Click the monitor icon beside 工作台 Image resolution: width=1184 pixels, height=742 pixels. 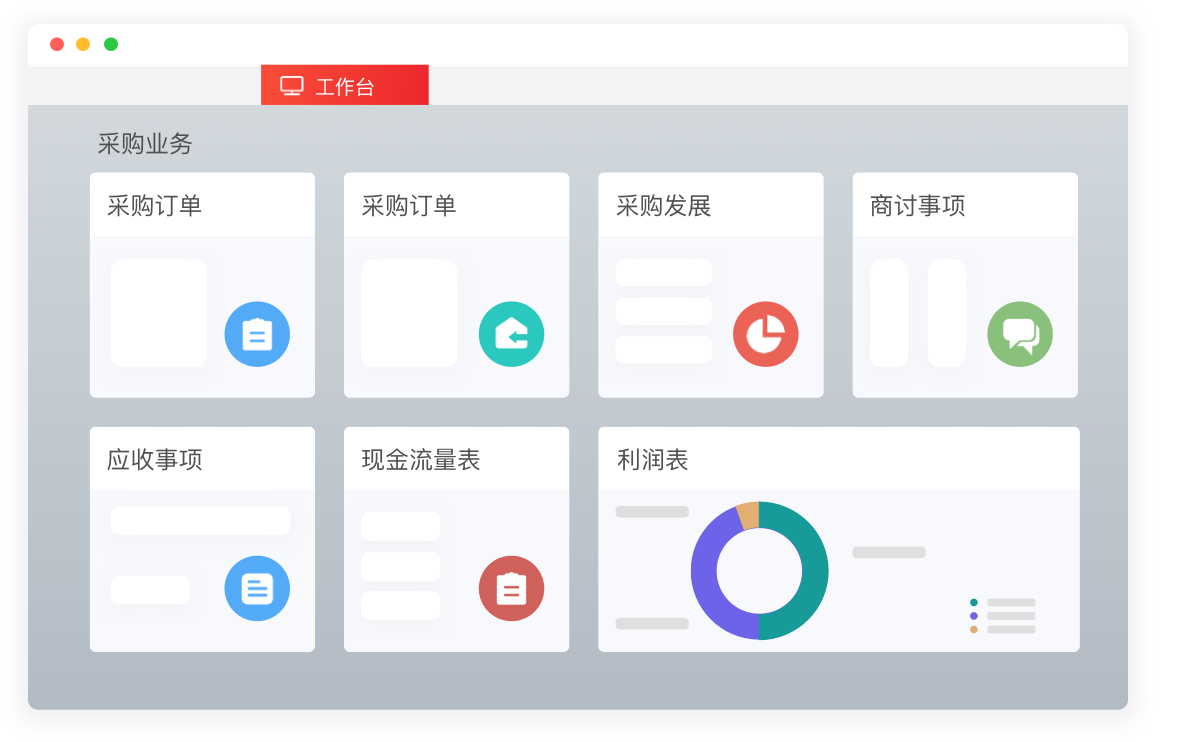click(x=291, y=86)
